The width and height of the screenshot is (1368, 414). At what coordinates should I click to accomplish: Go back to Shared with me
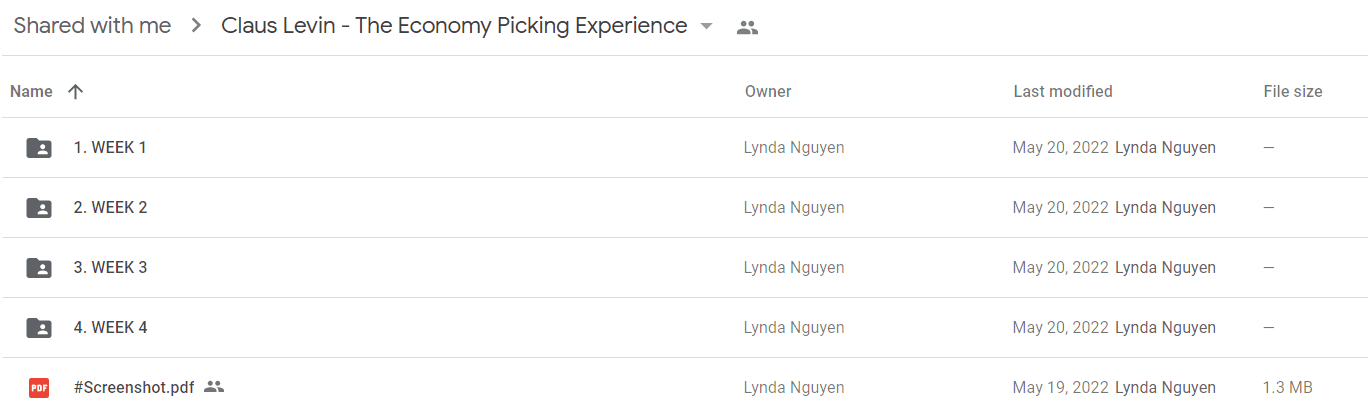click(x=92, y=26)
